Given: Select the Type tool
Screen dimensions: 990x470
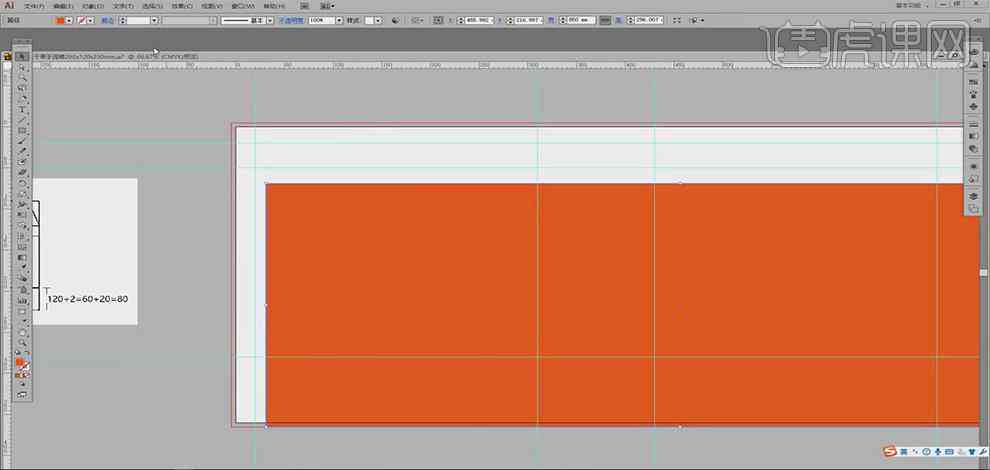Looking at the screenshot, I should click(22, 110).
